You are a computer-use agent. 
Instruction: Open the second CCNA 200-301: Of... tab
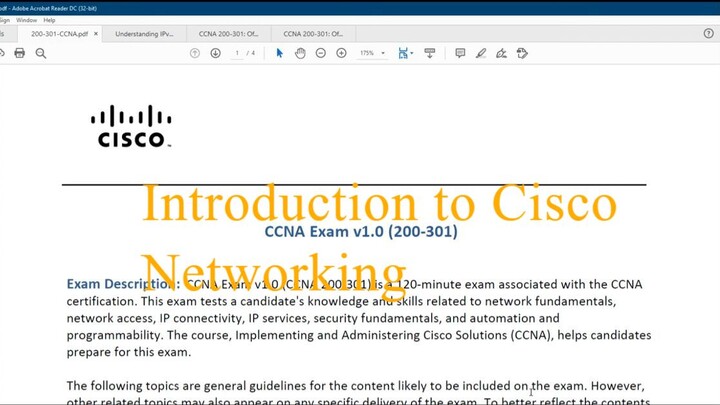(x=313, y=34)
